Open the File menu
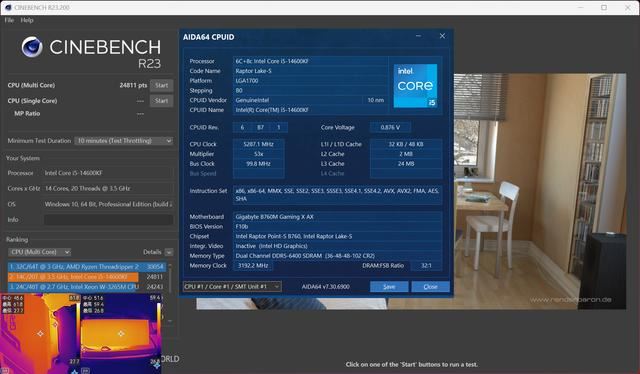The width and height of the screenshot is (640, 374). [x=9, y=20]
